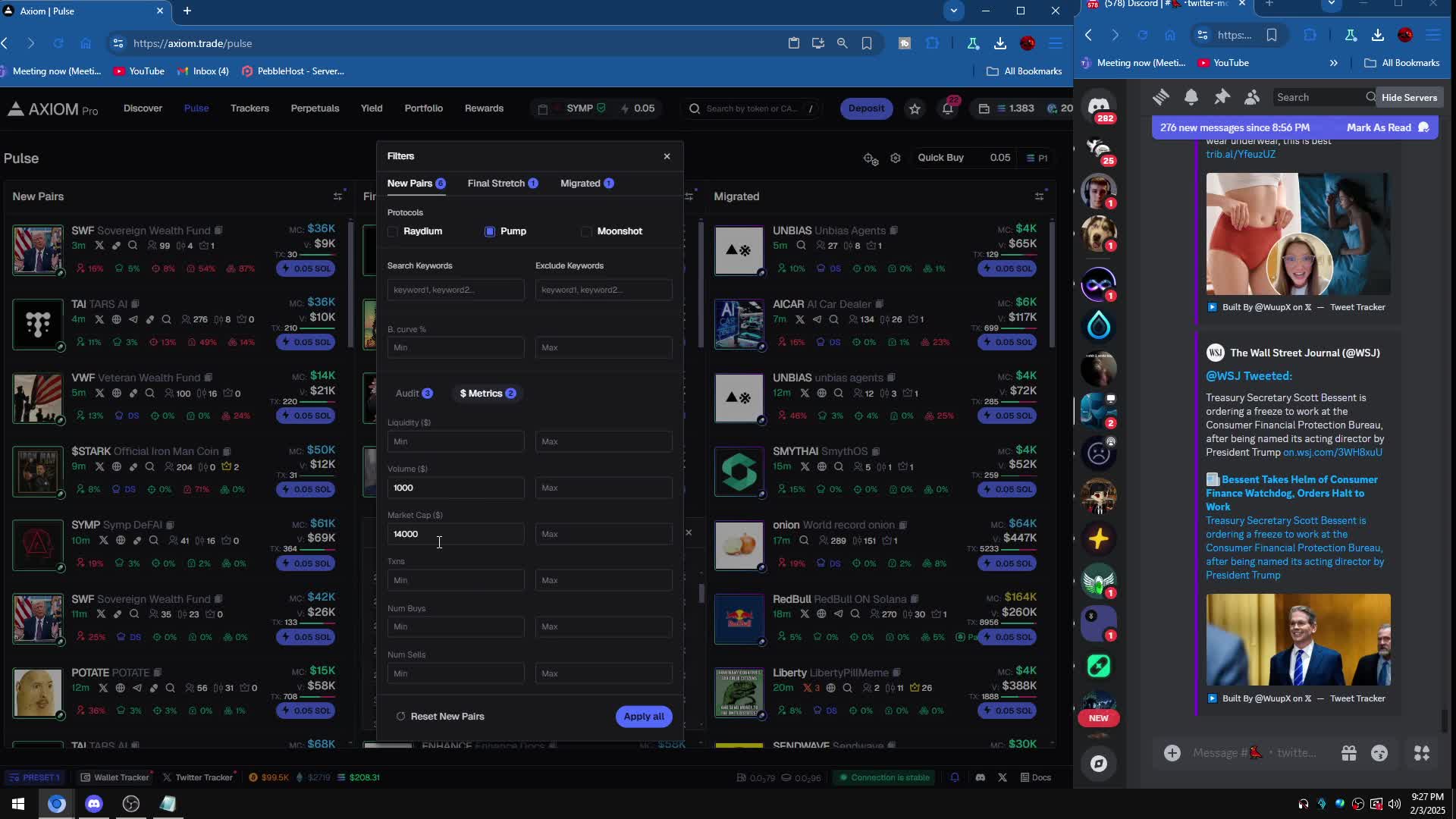This screenshot has width=1456, height=819.
Task: Open the on.wsj.com/3WH8xuU link
Action: tap(1332, 452)
